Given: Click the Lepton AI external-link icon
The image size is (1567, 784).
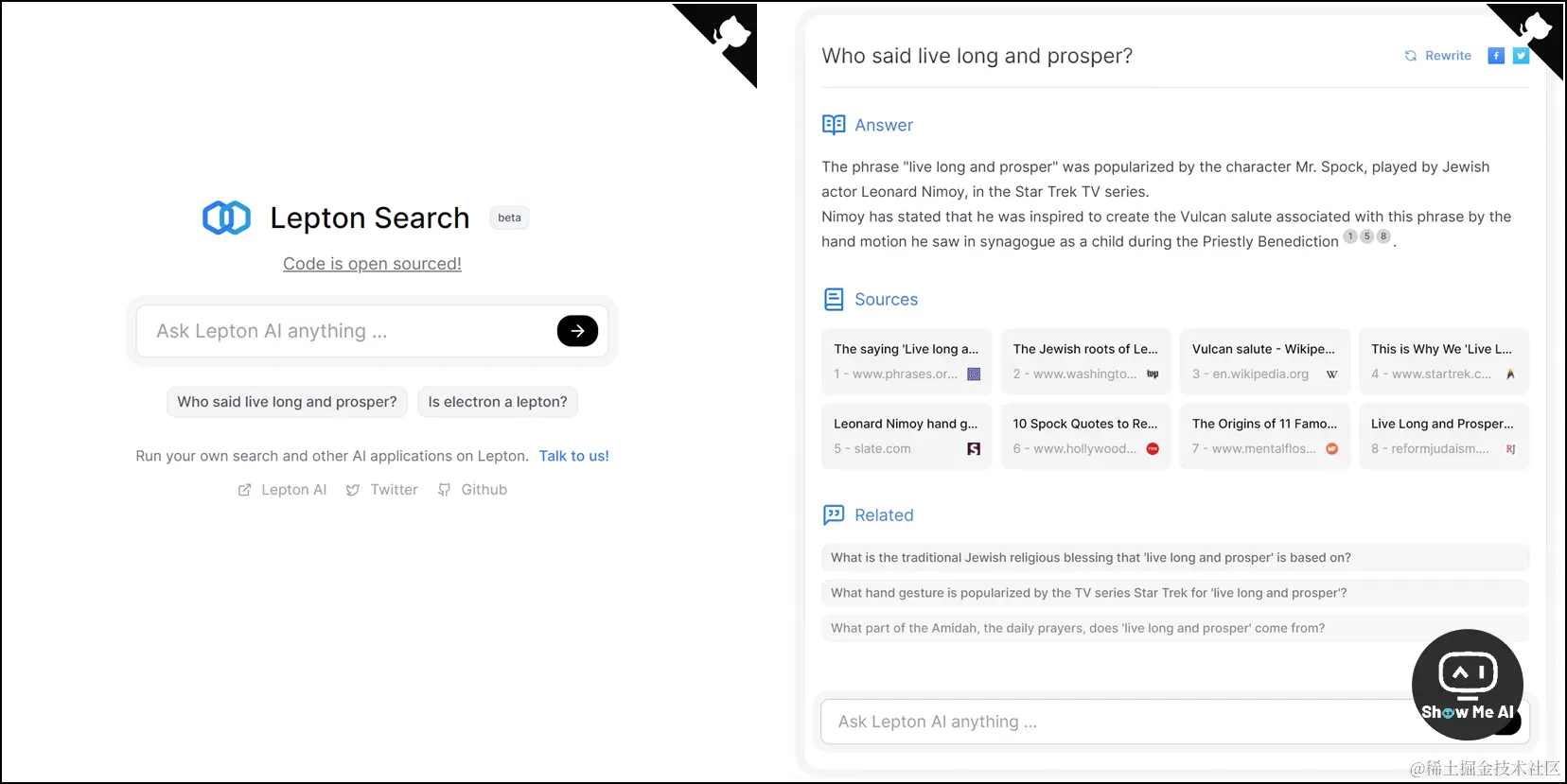Looking at the screenshot, I should pos(244,490).
